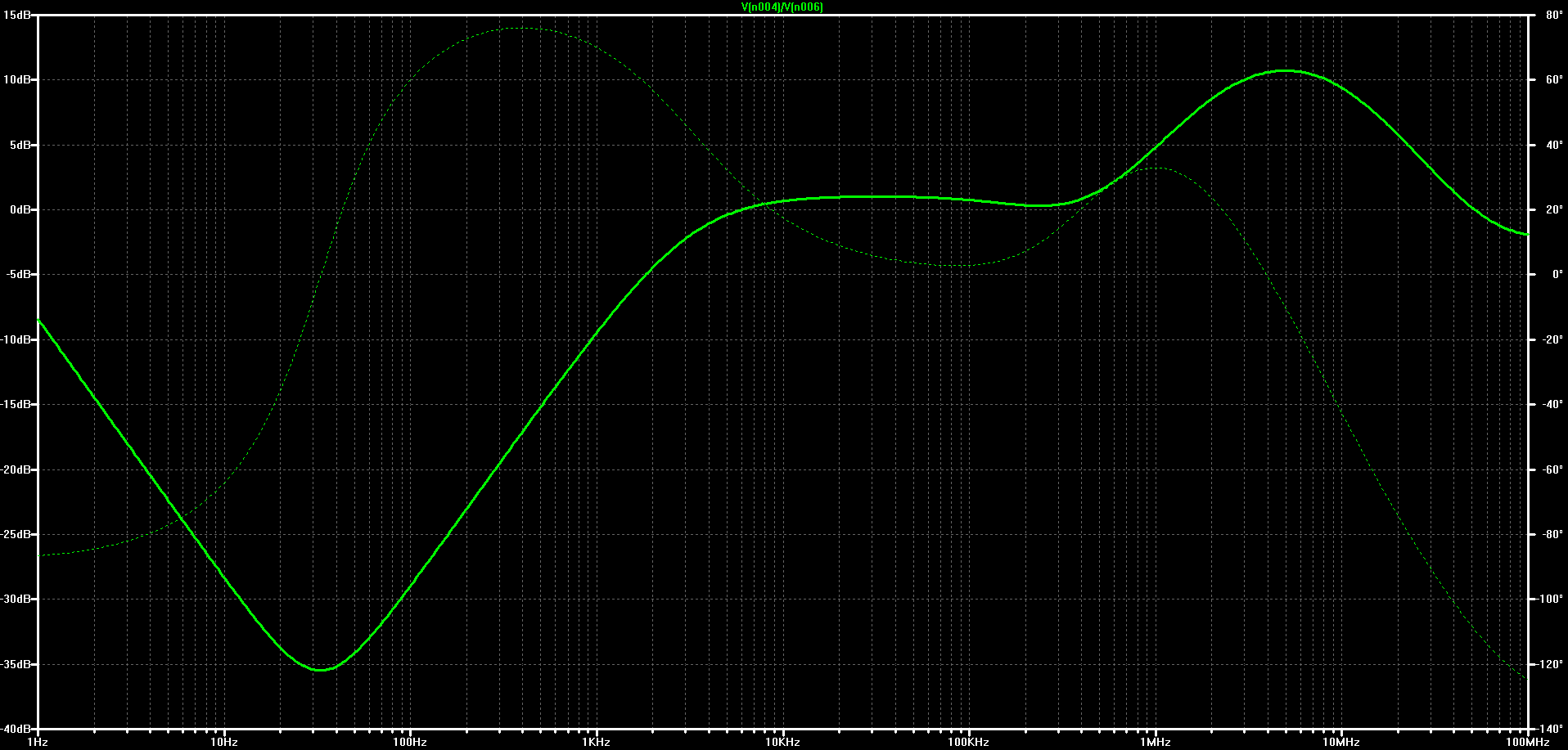Click the 100Hz frequency axis label
Screen dimensions: 1568x750
[410, 742]
